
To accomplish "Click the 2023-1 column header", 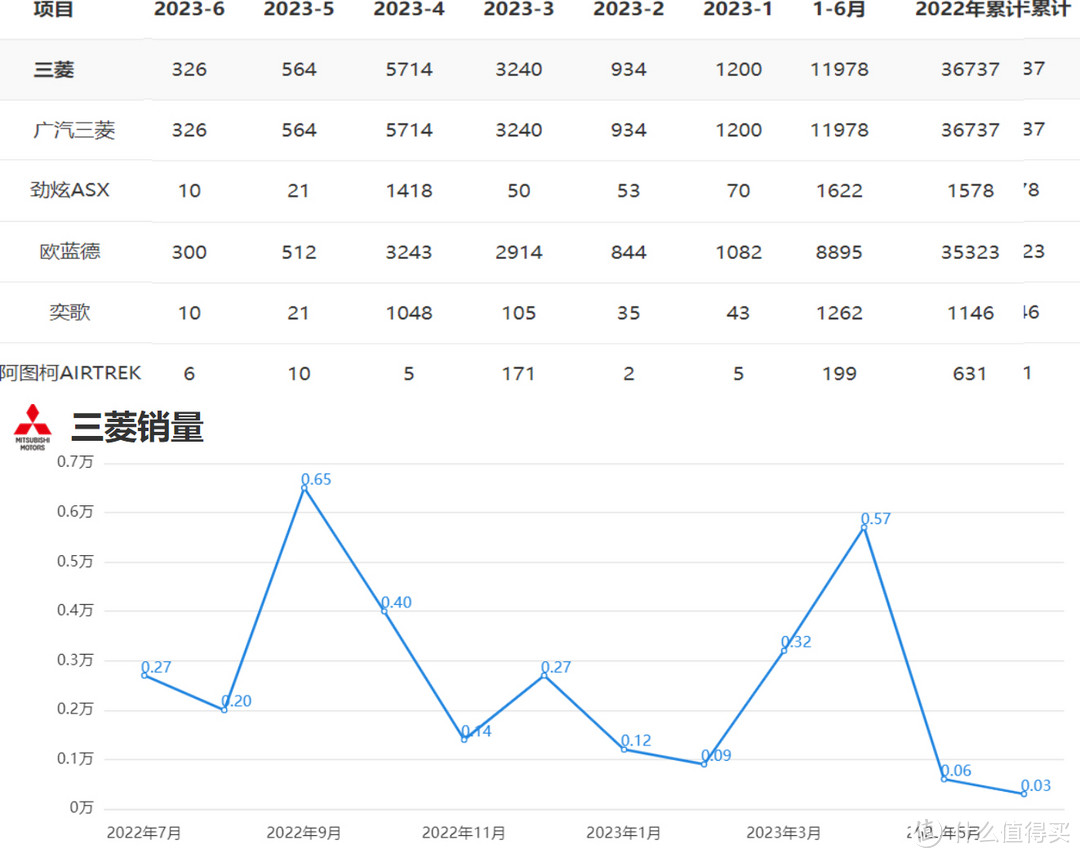I will pos(738,10).
